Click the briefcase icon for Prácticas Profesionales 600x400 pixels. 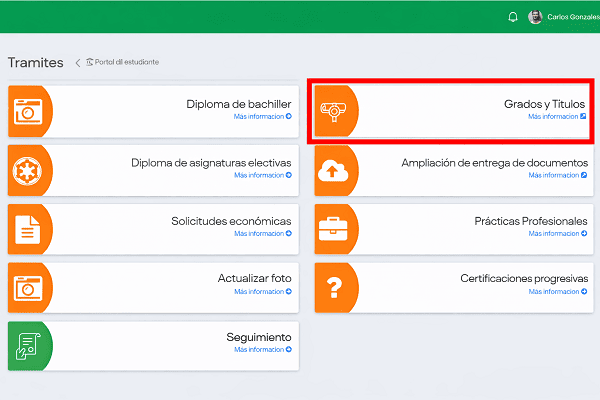click(333, 228)
